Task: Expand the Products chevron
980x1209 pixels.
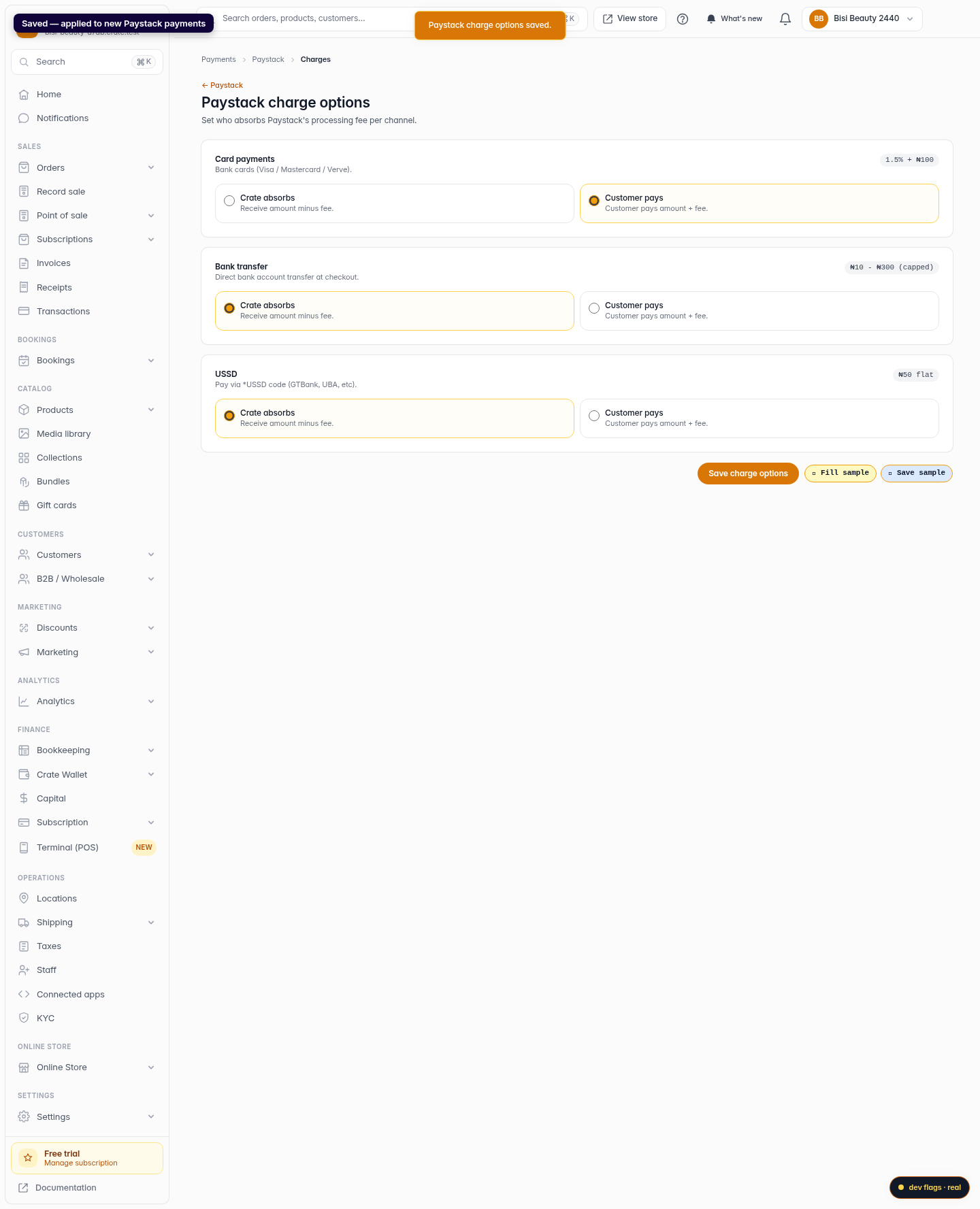Action: (x=151, y=410)
